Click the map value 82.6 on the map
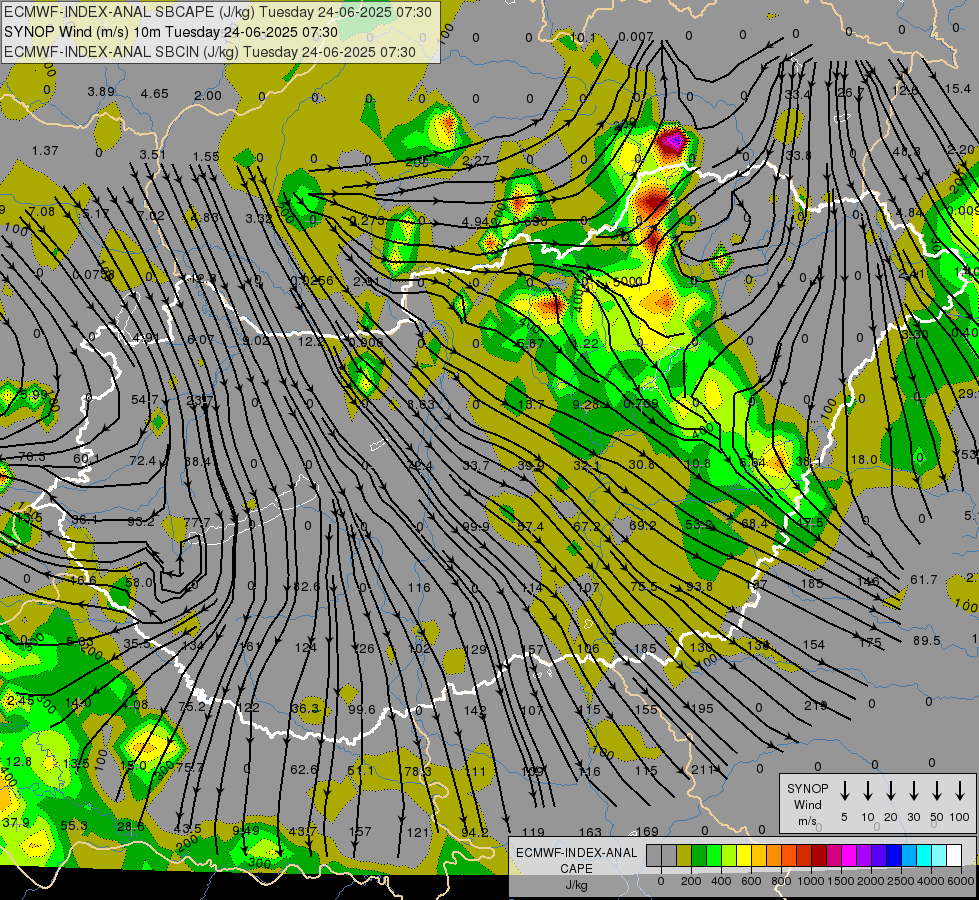The height and width of the screenshot is (900, 979). (306, 586)
